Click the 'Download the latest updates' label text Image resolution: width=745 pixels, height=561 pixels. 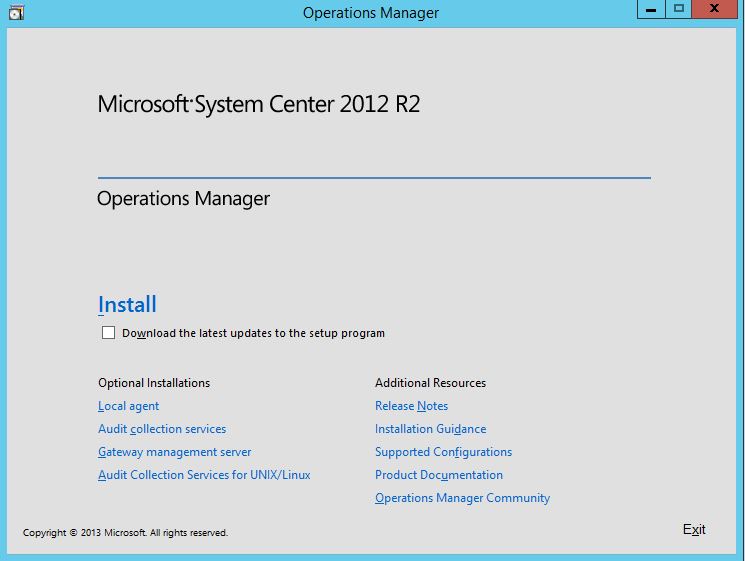click(253, 333)
